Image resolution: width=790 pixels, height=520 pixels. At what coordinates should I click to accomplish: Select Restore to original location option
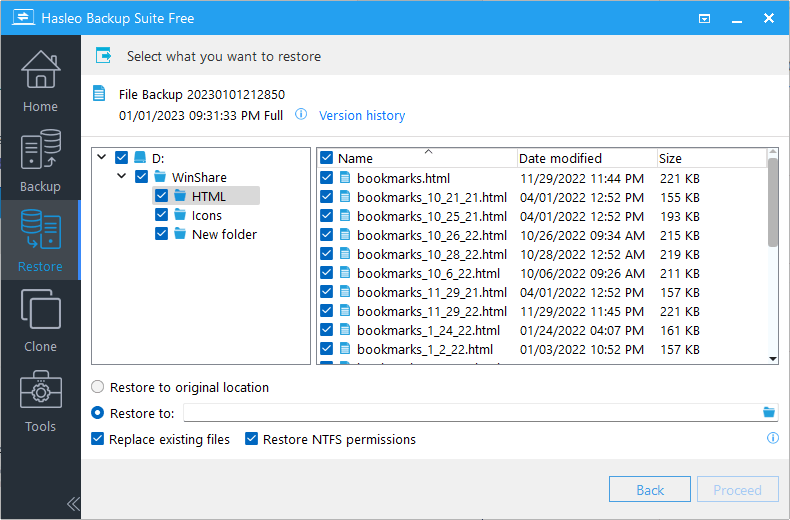98,387
